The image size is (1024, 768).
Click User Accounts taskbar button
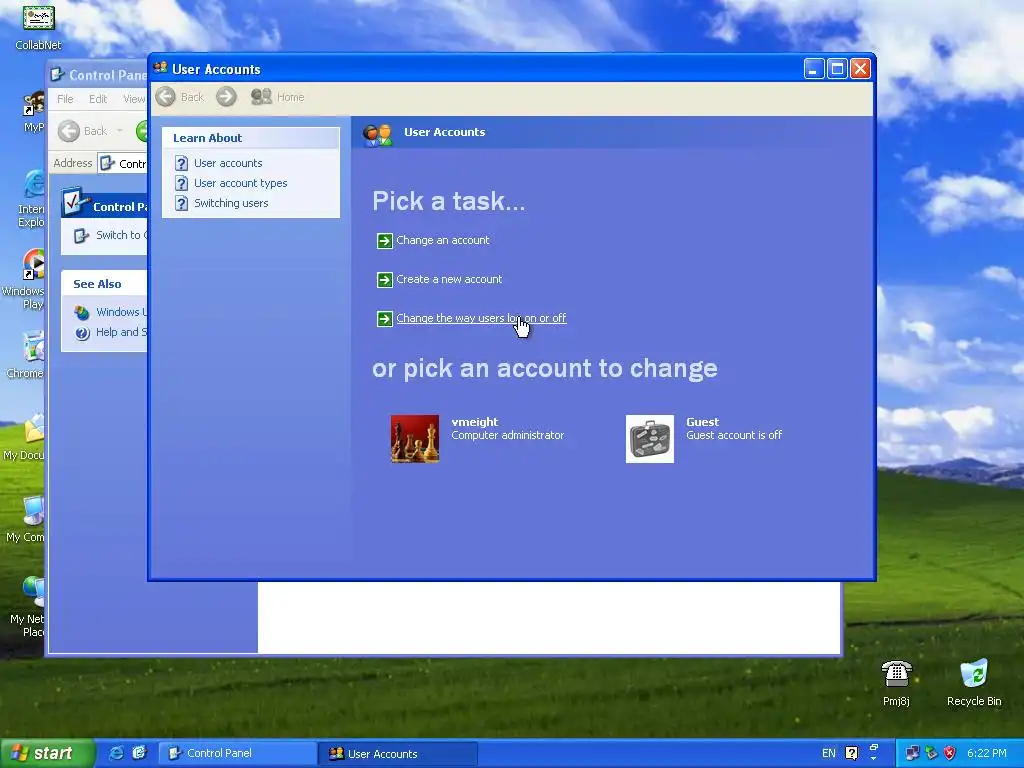[398, 753]
